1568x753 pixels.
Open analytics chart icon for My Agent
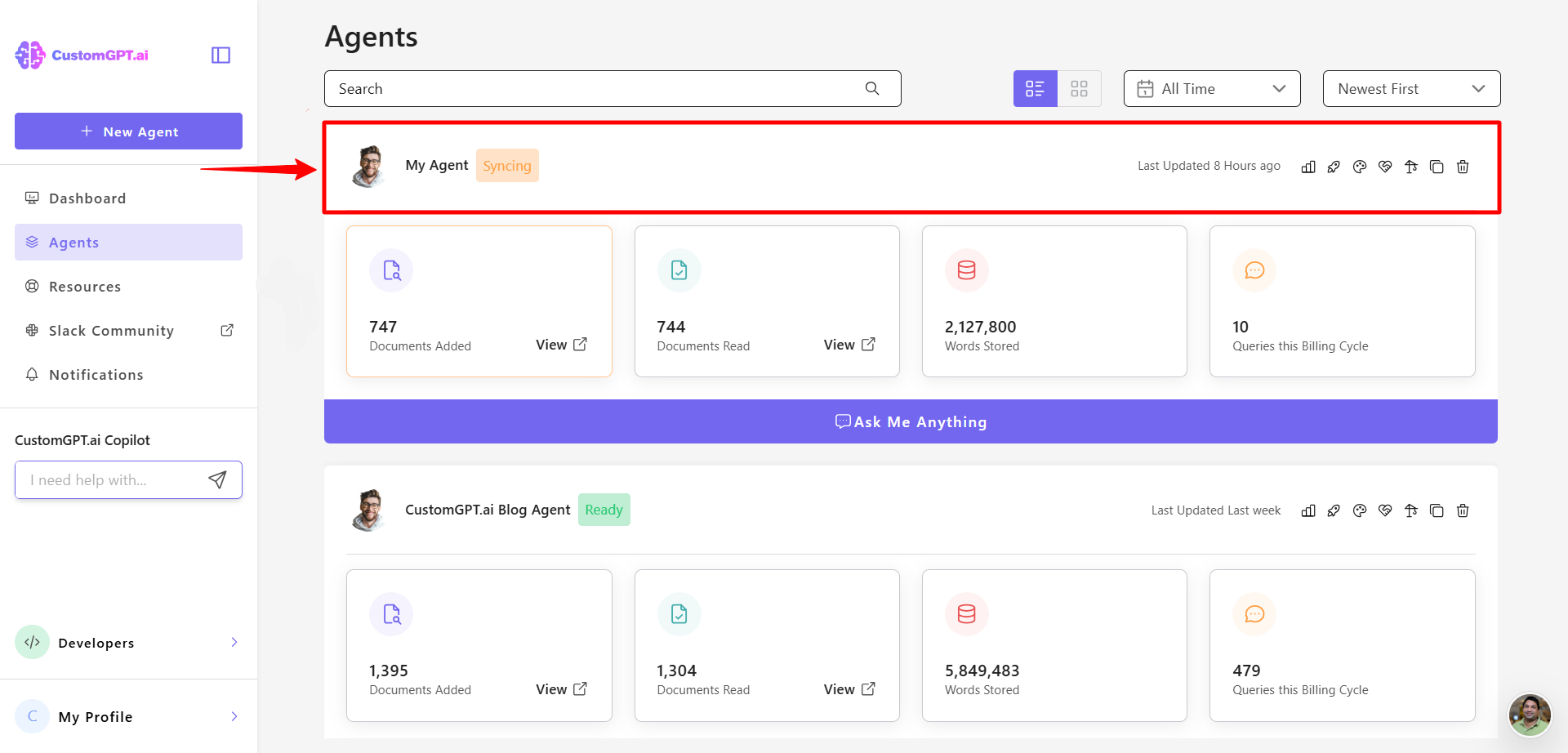[x=1308, y=167]
